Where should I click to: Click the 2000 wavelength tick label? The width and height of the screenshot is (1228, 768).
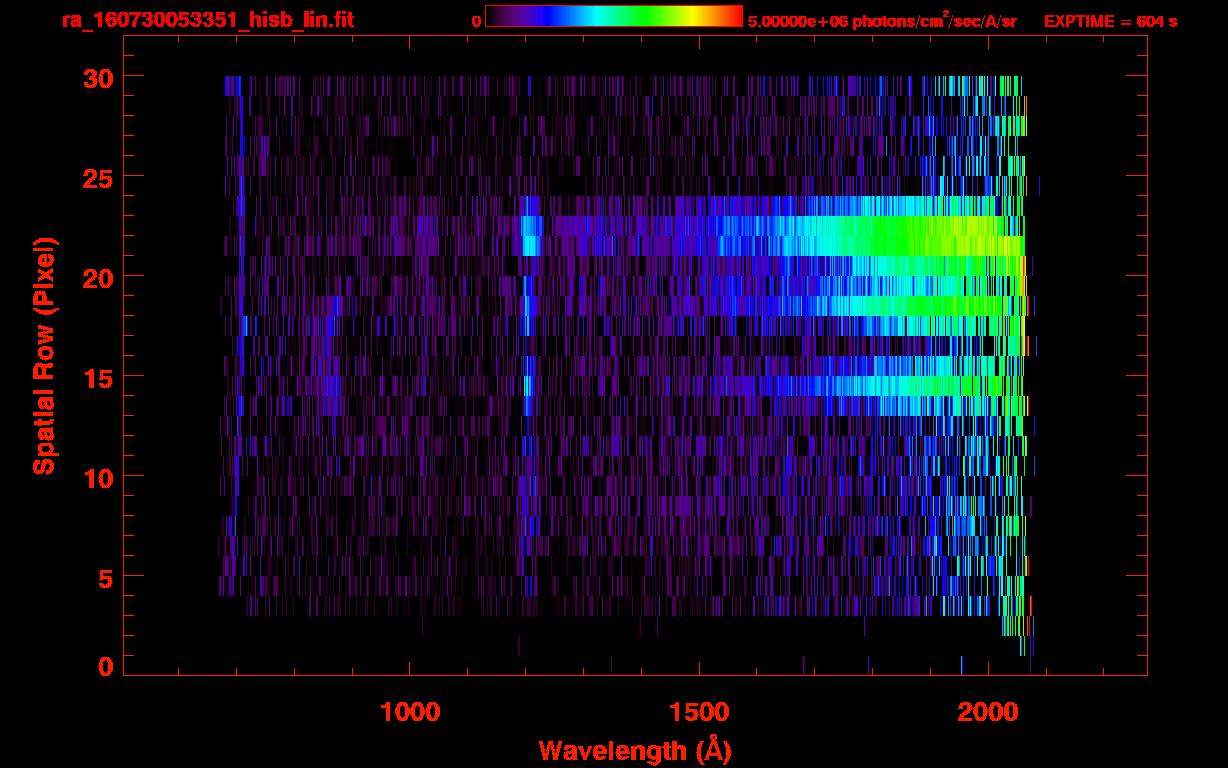point(988,712)
